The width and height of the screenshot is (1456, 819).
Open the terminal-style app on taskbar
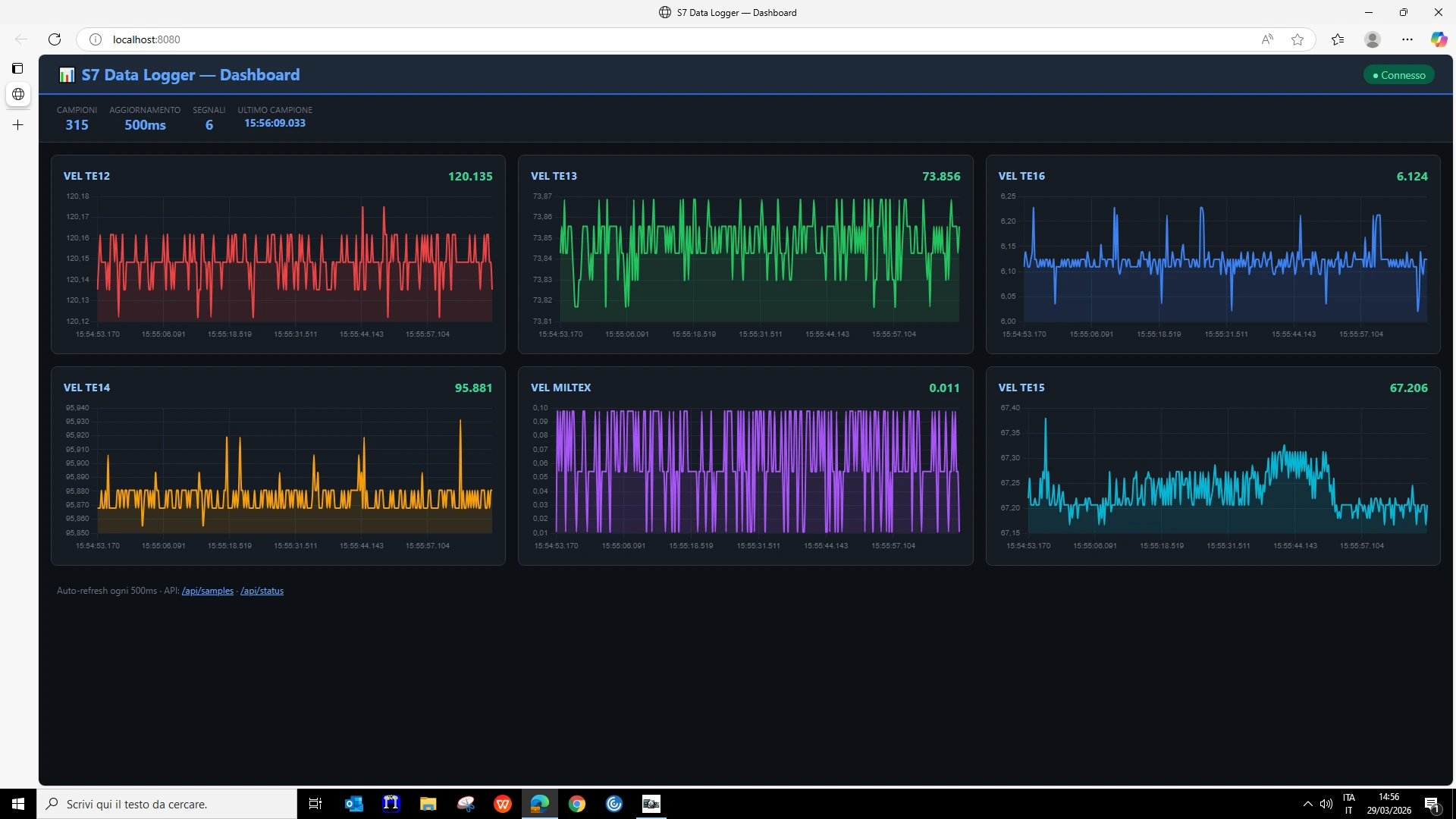pos(651,804)
